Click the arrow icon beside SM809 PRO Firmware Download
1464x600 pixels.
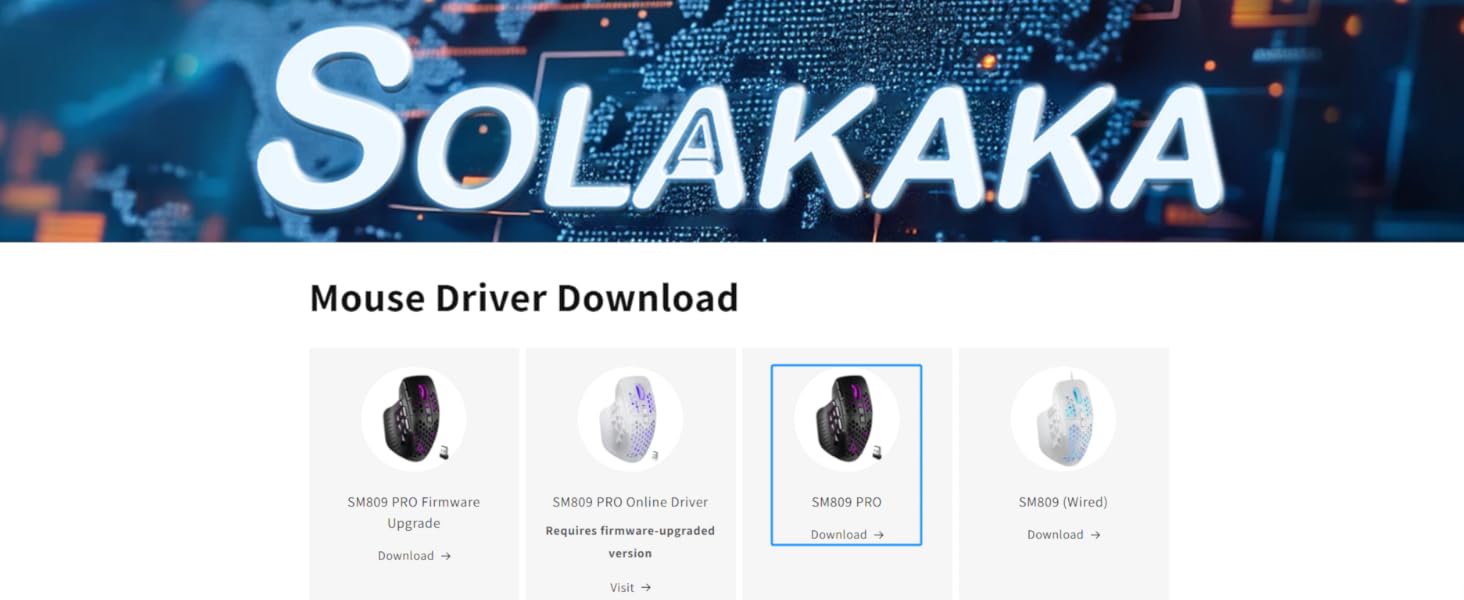click(446, 556)
